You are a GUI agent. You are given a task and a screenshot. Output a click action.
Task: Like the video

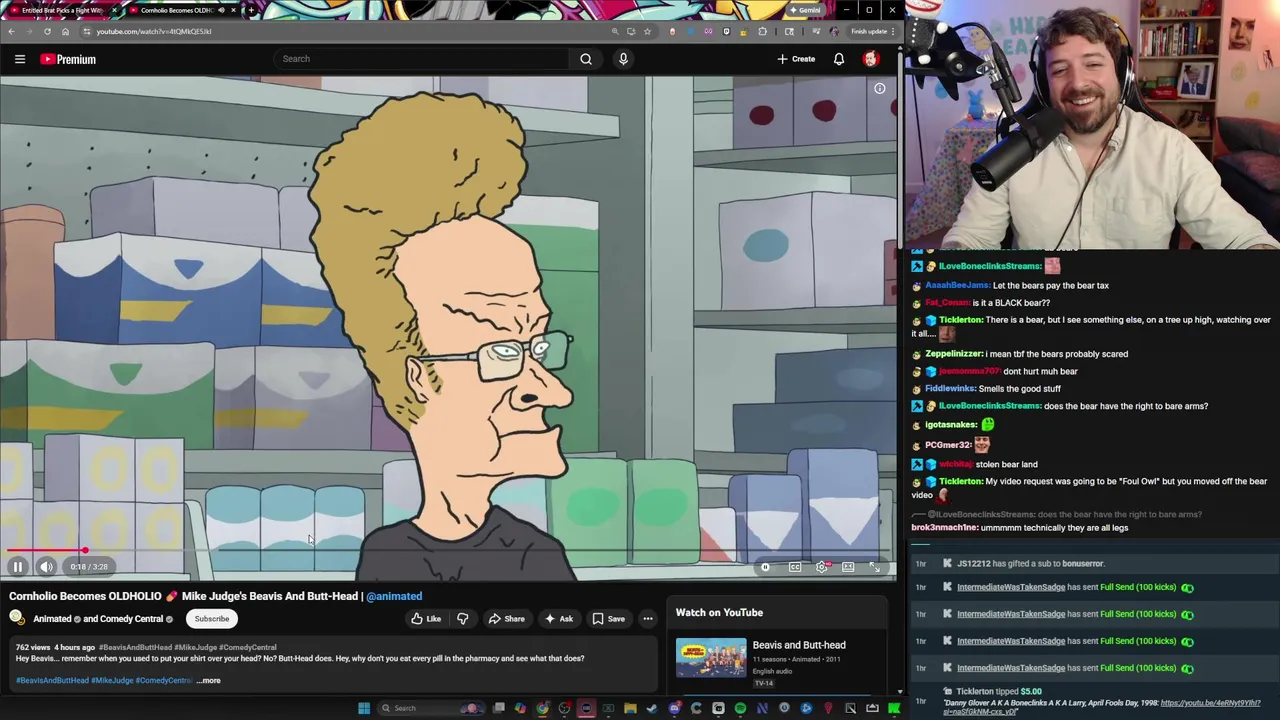click(426, 619)
